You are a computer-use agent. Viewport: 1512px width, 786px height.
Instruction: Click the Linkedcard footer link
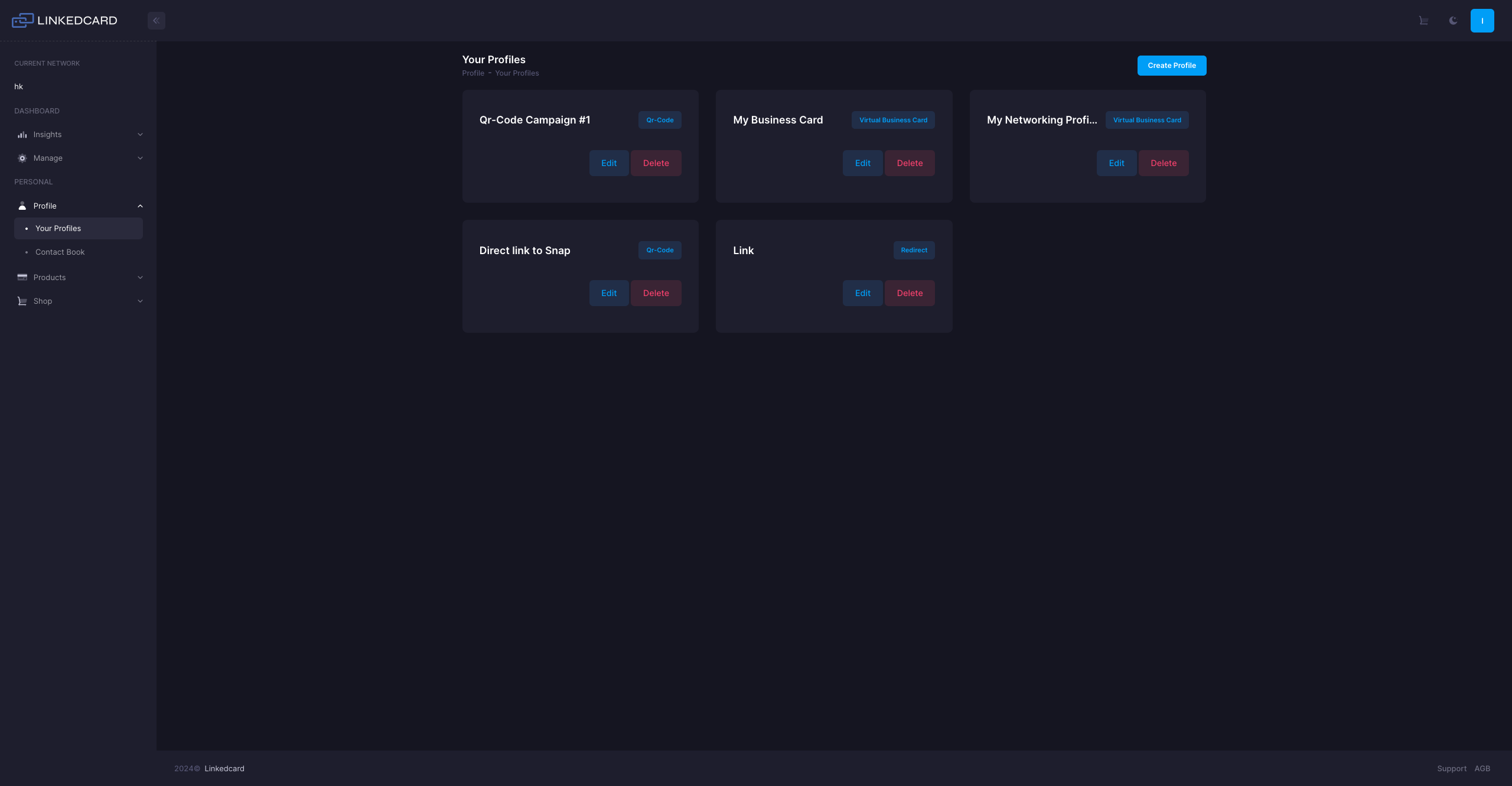[x=224, y=768]
